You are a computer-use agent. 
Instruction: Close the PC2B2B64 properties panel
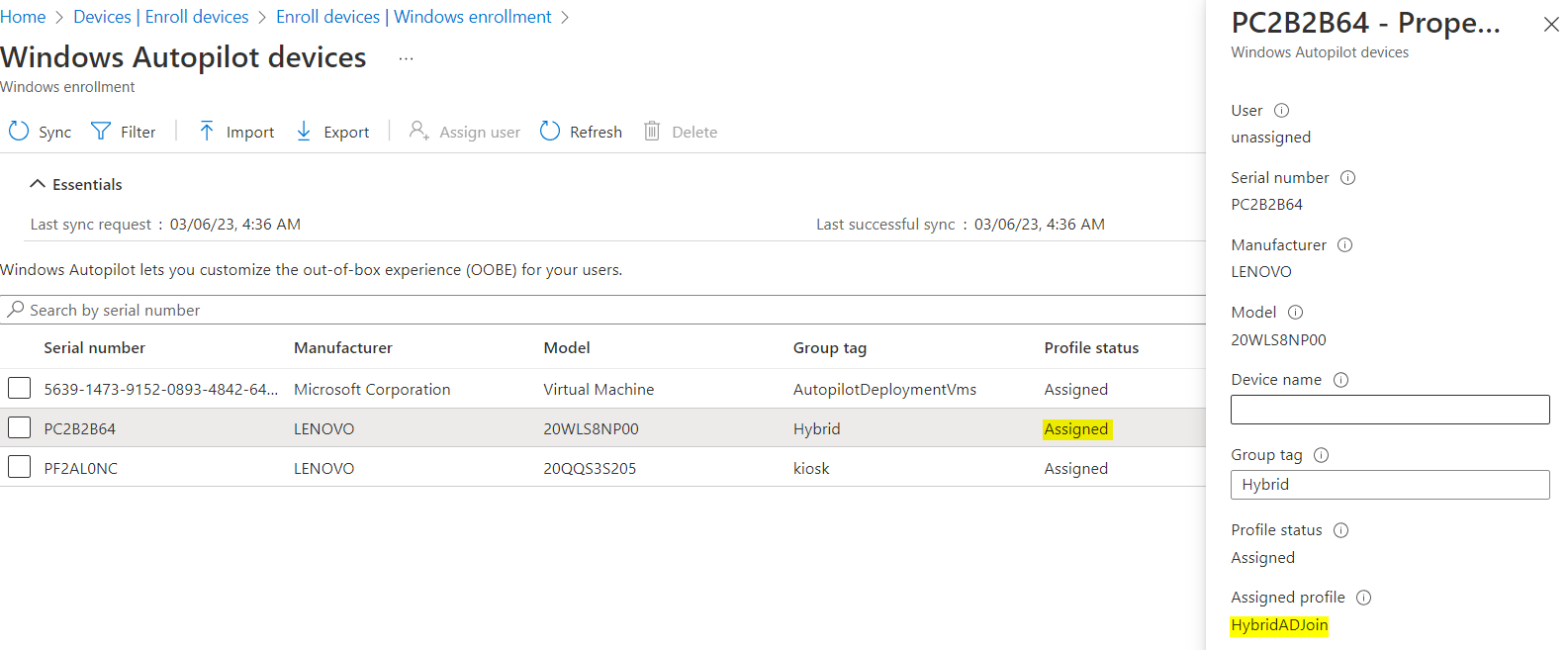coord(1550,25)
